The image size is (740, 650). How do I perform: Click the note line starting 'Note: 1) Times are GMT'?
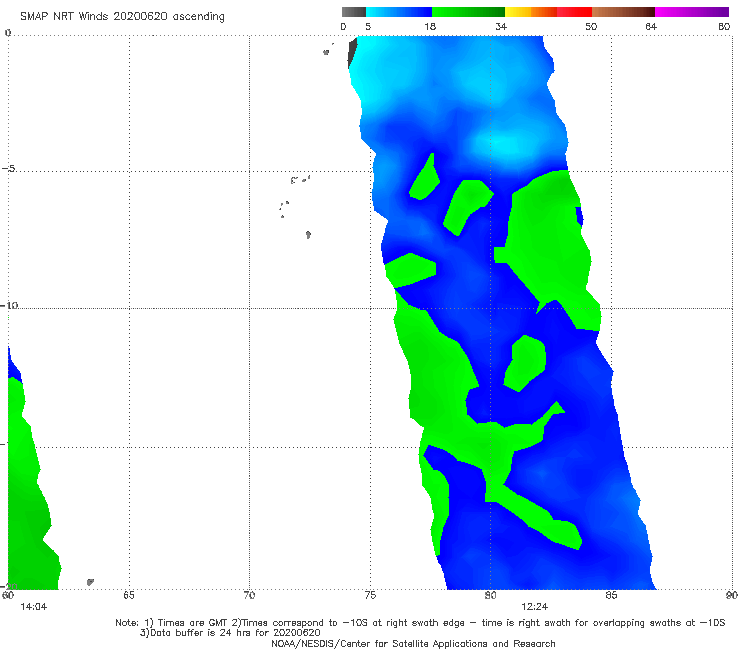(x=420, y=623)
